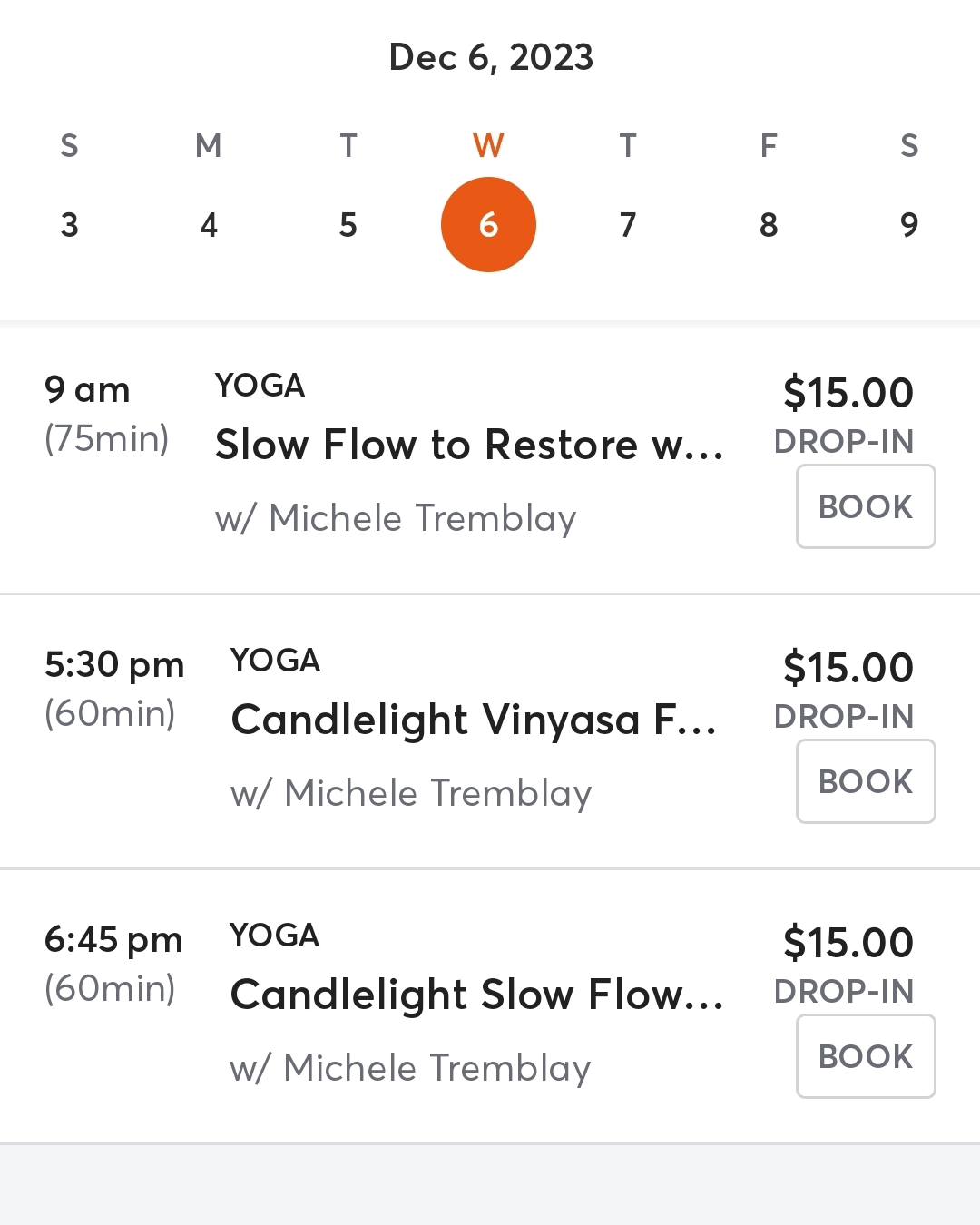Open Candlelight Vinyasa class details
Screen dimensions: 980x1225
pyautogui.click(x=474, y=720)
